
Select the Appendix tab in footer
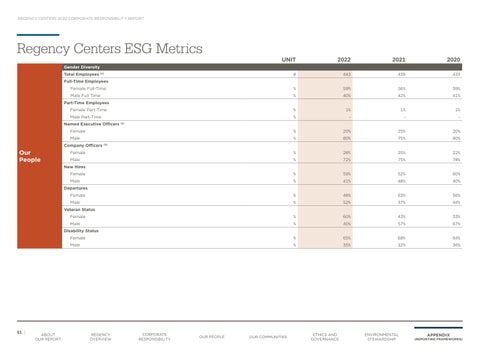pyautogui.click(x=438, y=337)
